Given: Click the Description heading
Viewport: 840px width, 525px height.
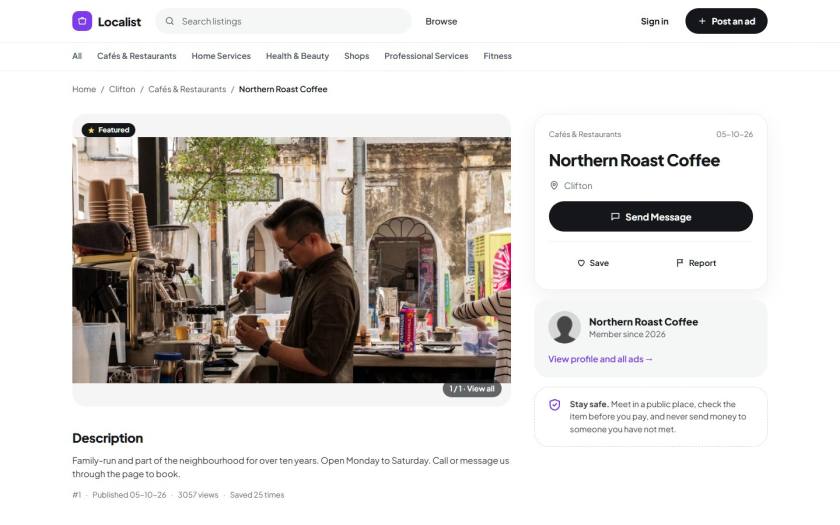Looking at the screenshot, I should pos(108,438).
